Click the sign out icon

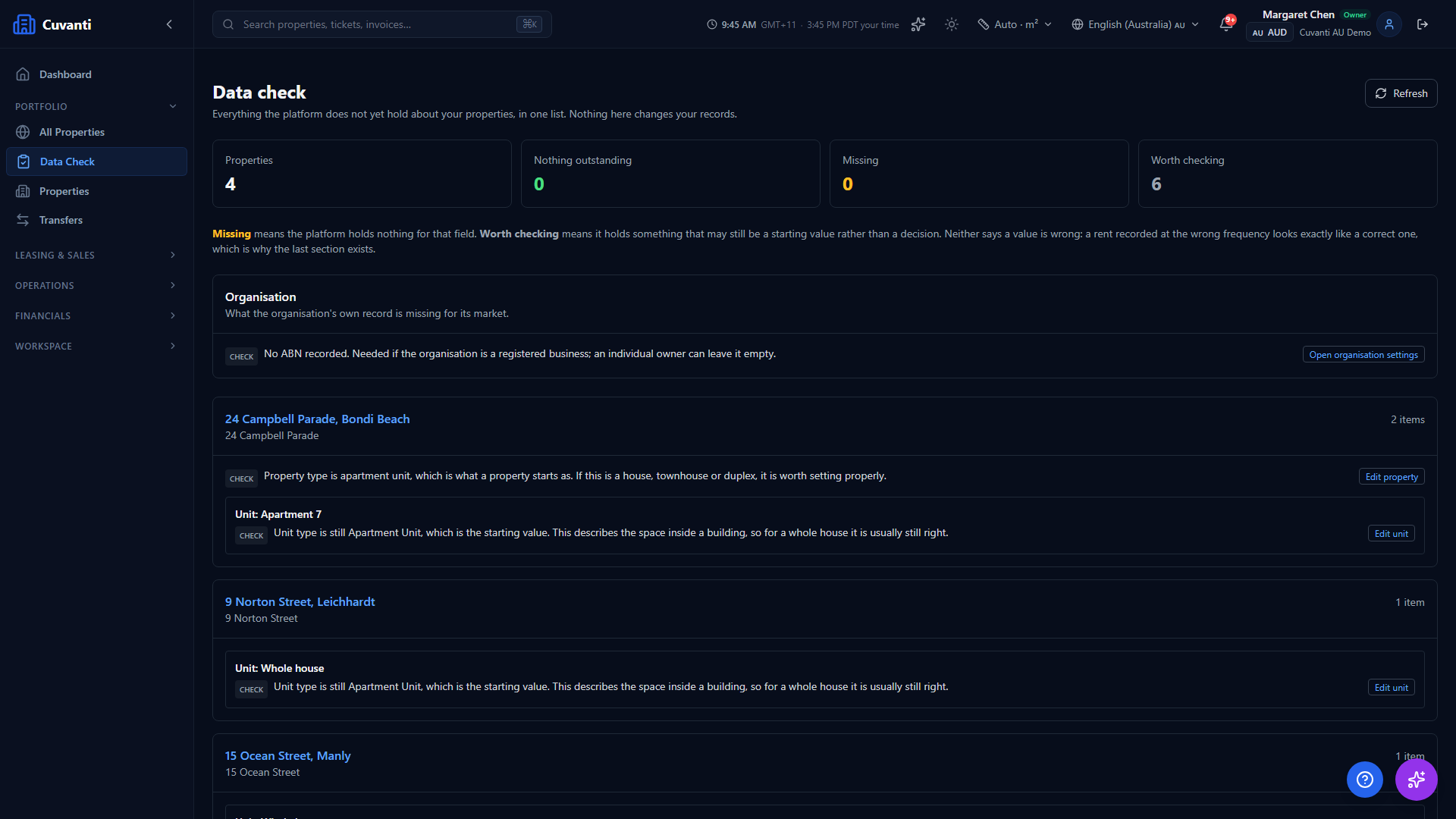pyautogui.click(x=1423, y=24)
